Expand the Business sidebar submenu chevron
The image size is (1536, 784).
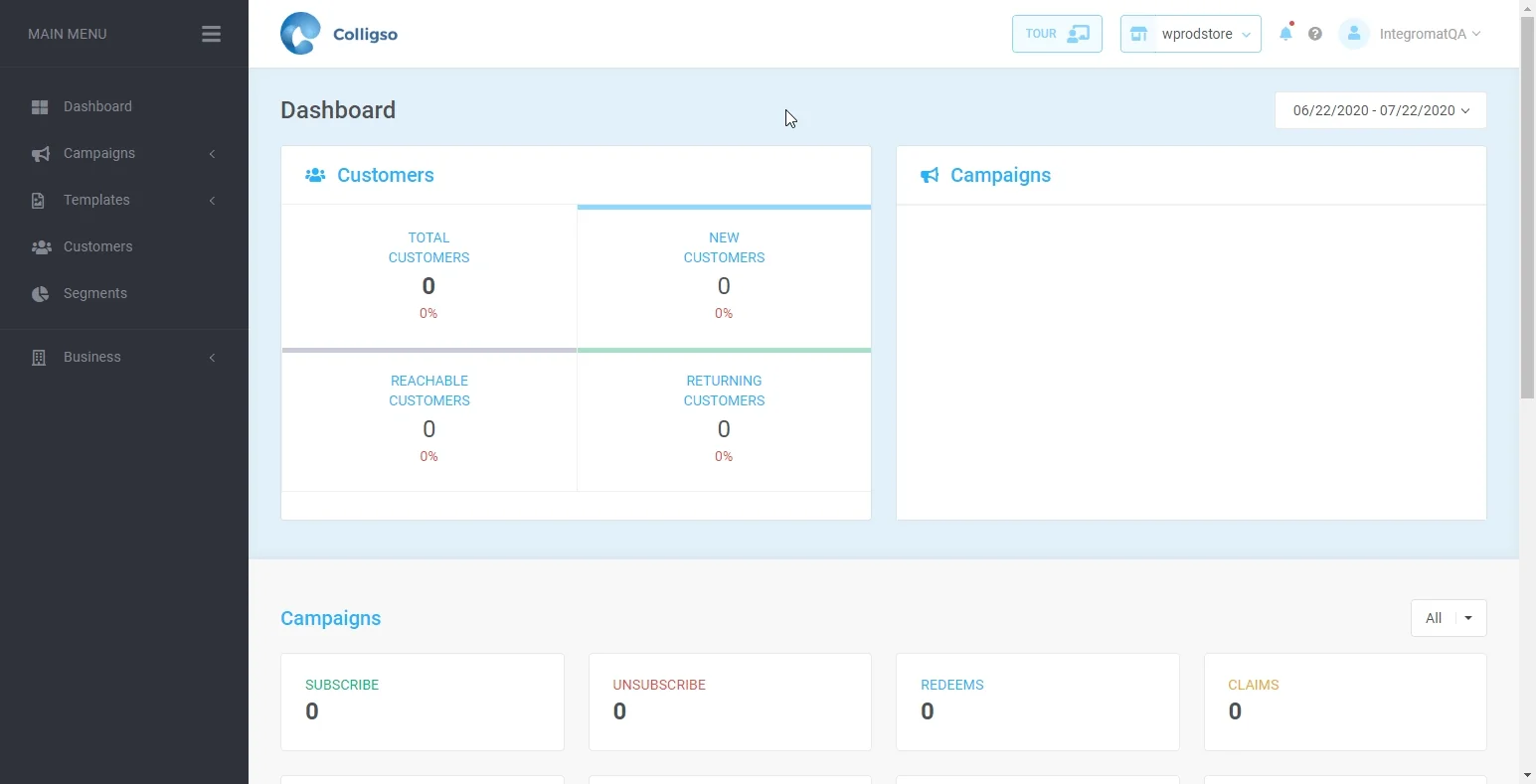point(212,358)
